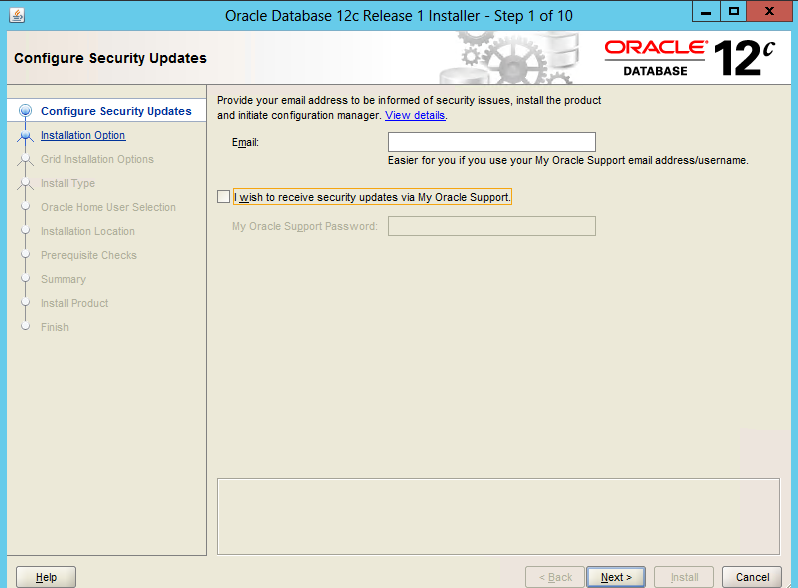This screenshot has height=588, width=798.
Task: Maximize the installer window
Action: click(x=733, y=13)
